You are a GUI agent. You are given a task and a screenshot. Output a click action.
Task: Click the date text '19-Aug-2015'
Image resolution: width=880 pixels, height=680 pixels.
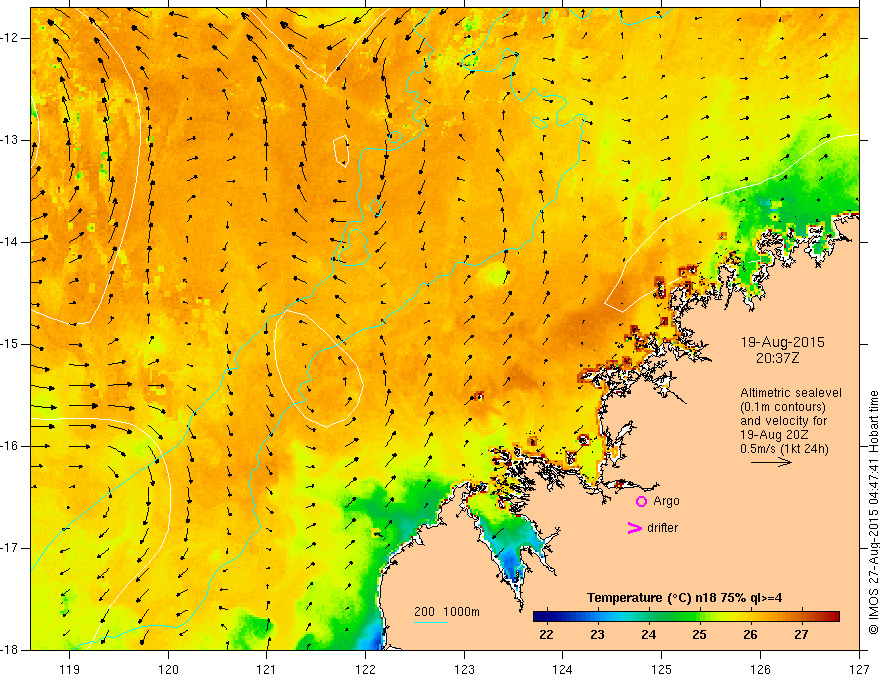click(x=782, y=342)
